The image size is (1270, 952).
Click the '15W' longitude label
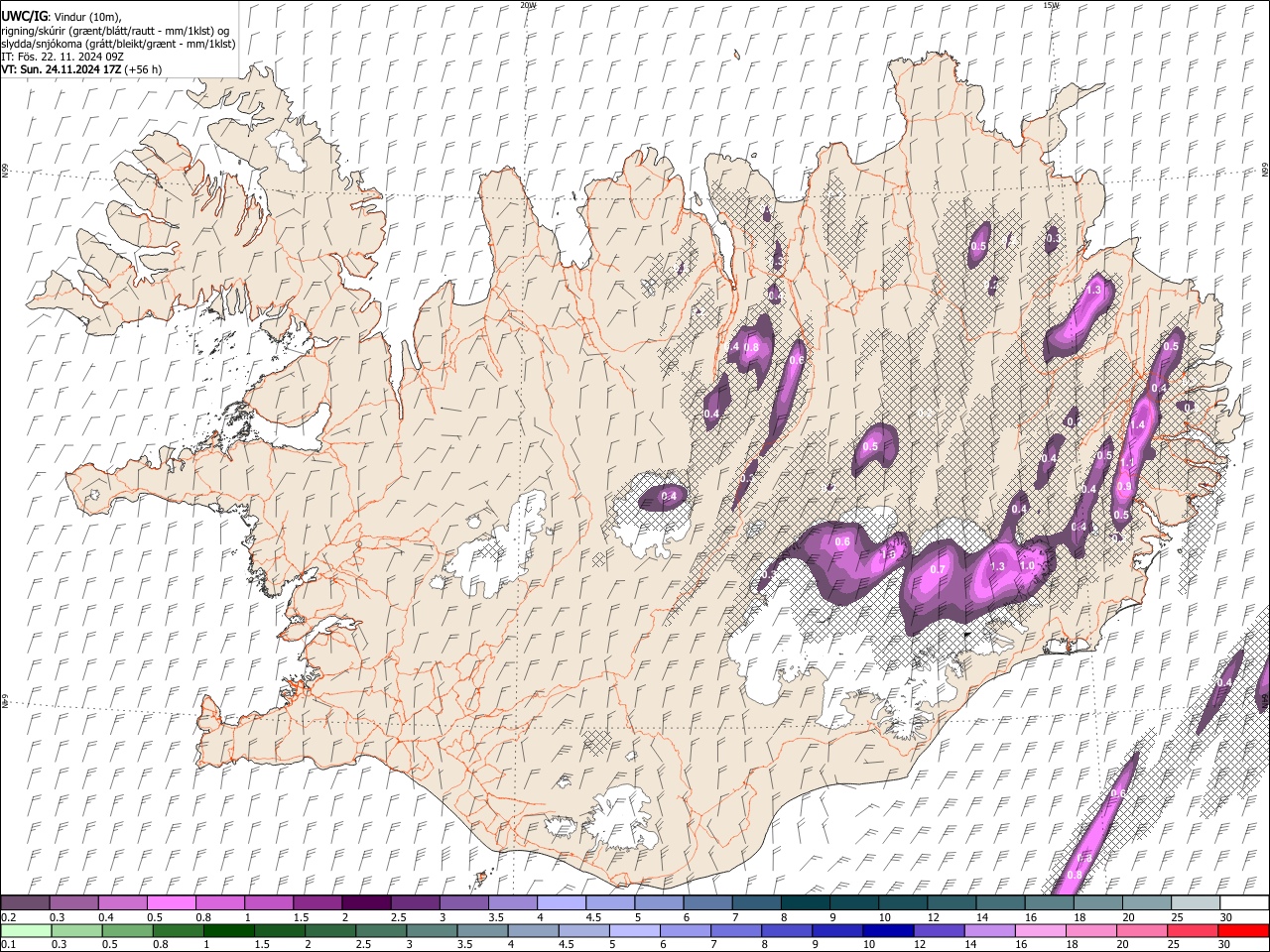click(1051, 5)
